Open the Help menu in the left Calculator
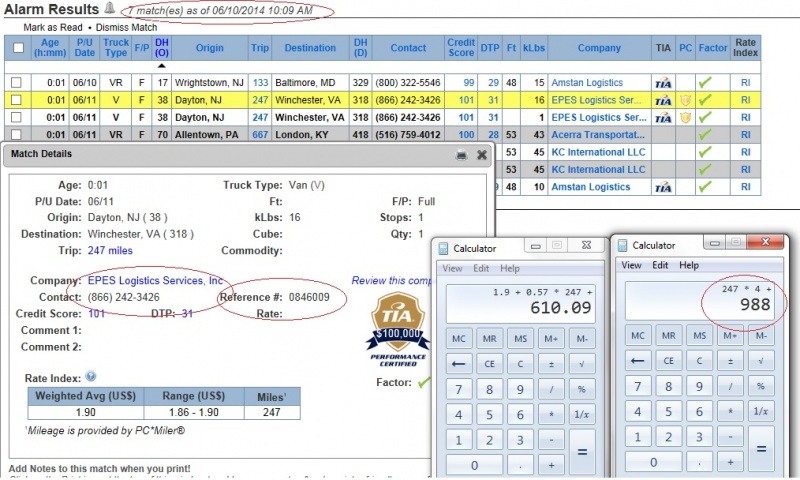800x480 pixels. coord(510,268)
